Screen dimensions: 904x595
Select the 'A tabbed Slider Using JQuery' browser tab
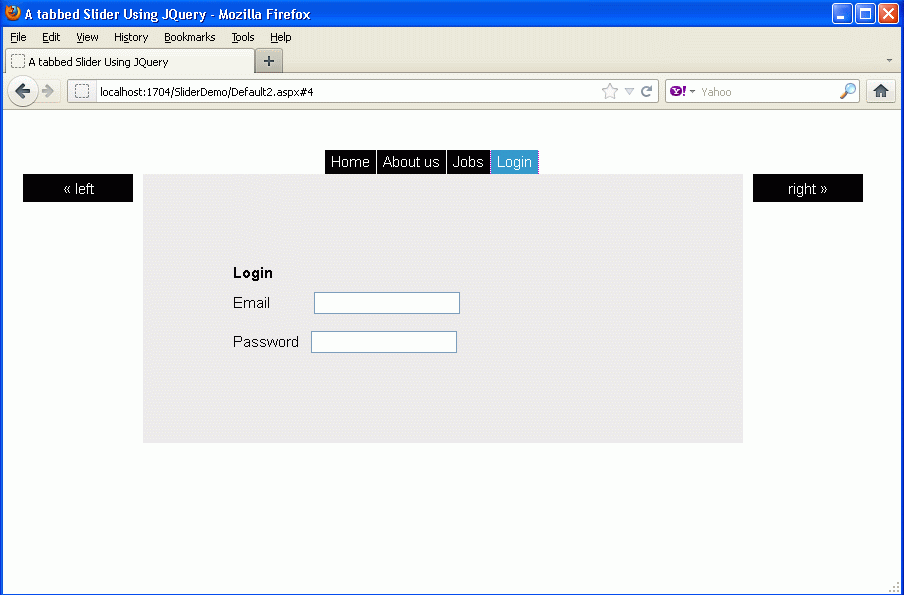tap(130, 61)
